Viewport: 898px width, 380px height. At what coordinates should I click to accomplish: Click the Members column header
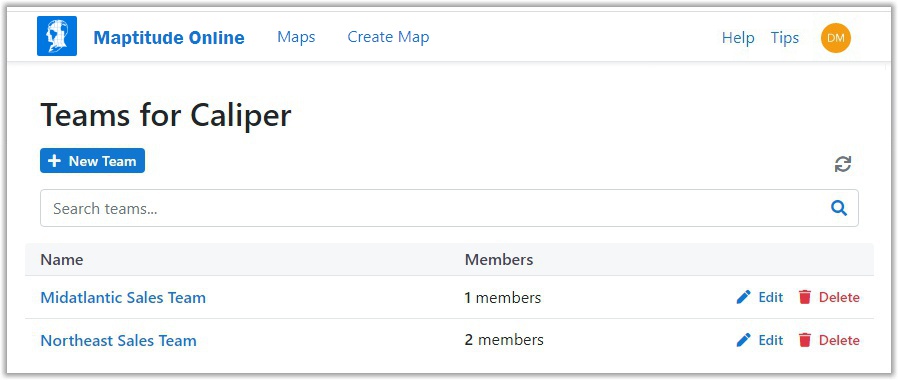499,260
